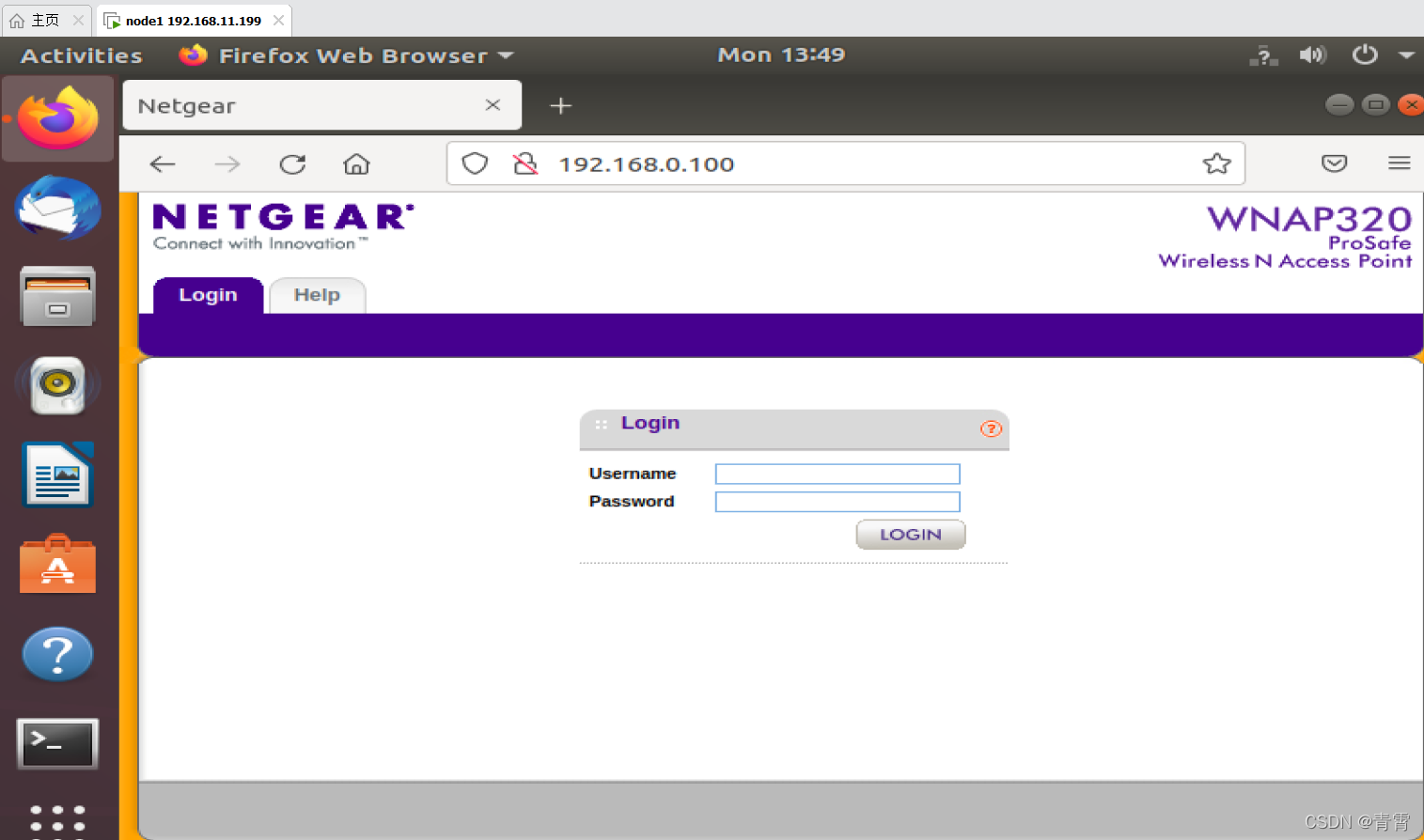
Task: Launch LibreOffice Writer from the dock
Action: (57, 474)
